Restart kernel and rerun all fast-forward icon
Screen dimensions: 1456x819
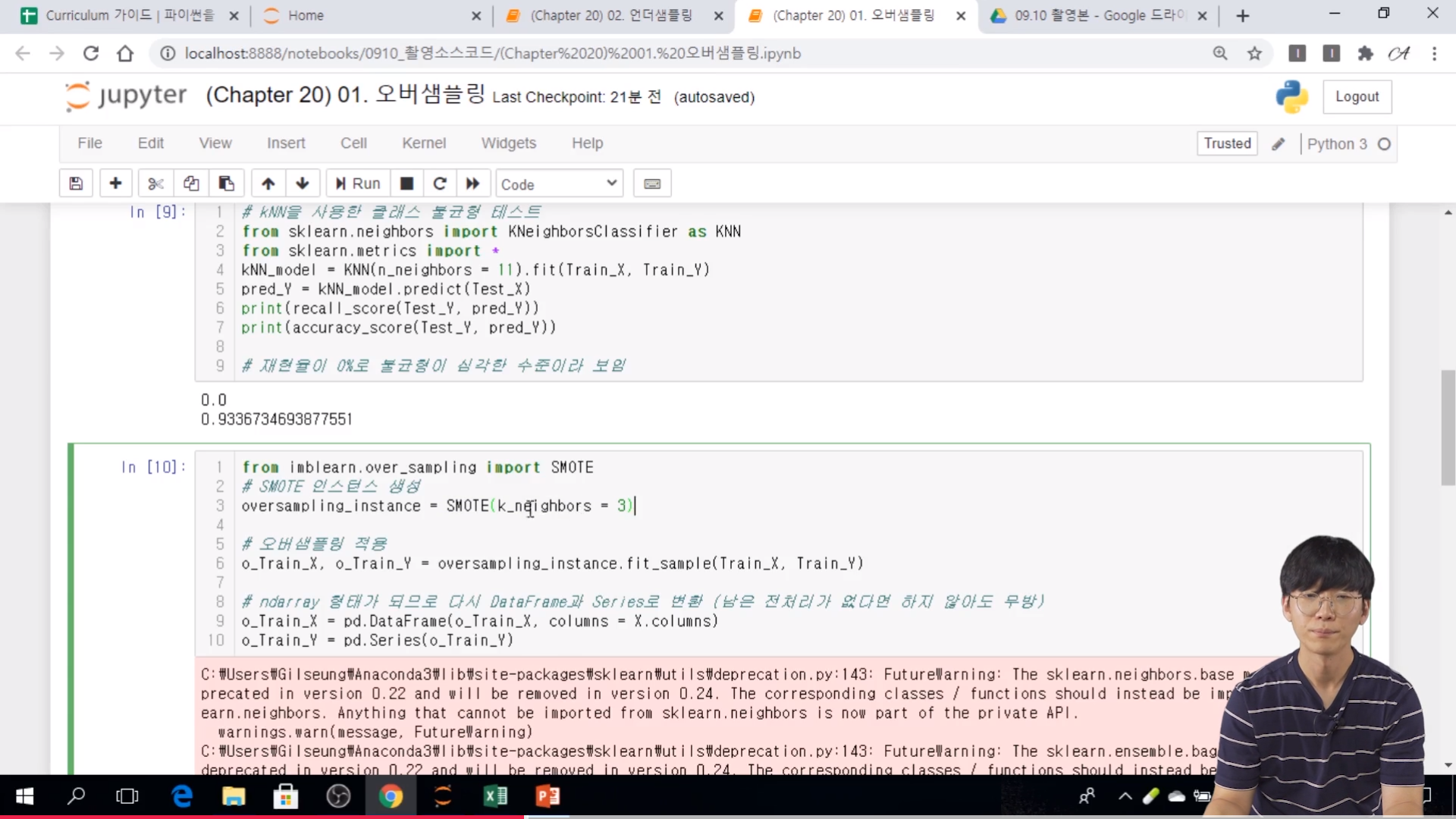472,184
